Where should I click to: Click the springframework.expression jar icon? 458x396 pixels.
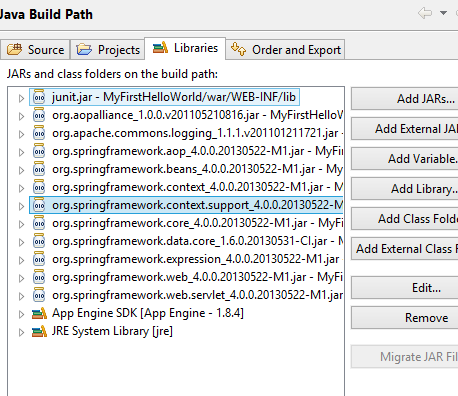coord(39,259)
